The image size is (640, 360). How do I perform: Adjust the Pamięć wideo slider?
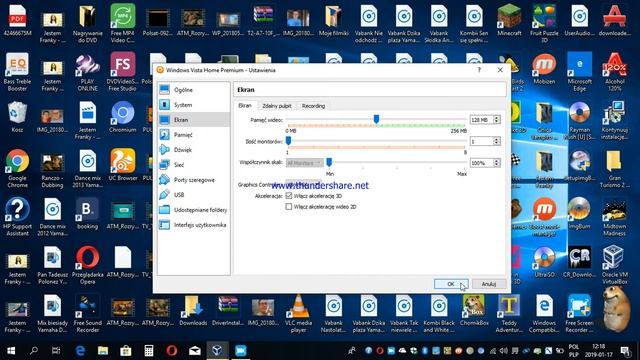click(x=376, y=119)
